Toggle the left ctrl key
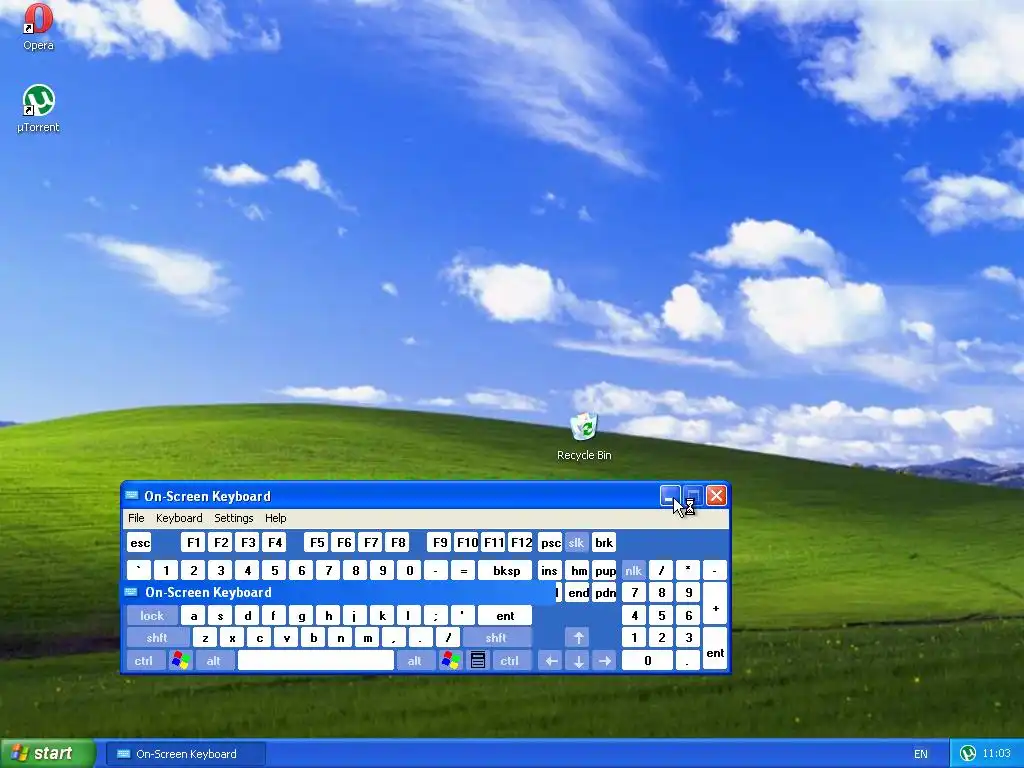The width and height of the screenshot is (1024, 768). 144,660
